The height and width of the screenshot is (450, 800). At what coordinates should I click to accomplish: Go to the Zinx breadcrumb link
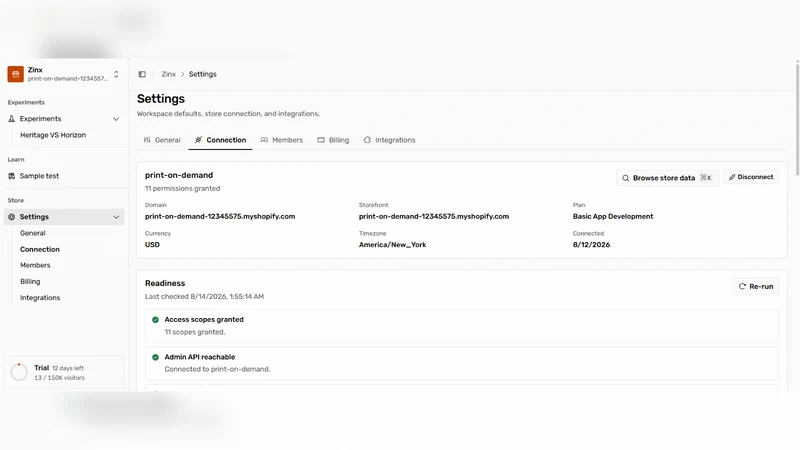point(168,74)
